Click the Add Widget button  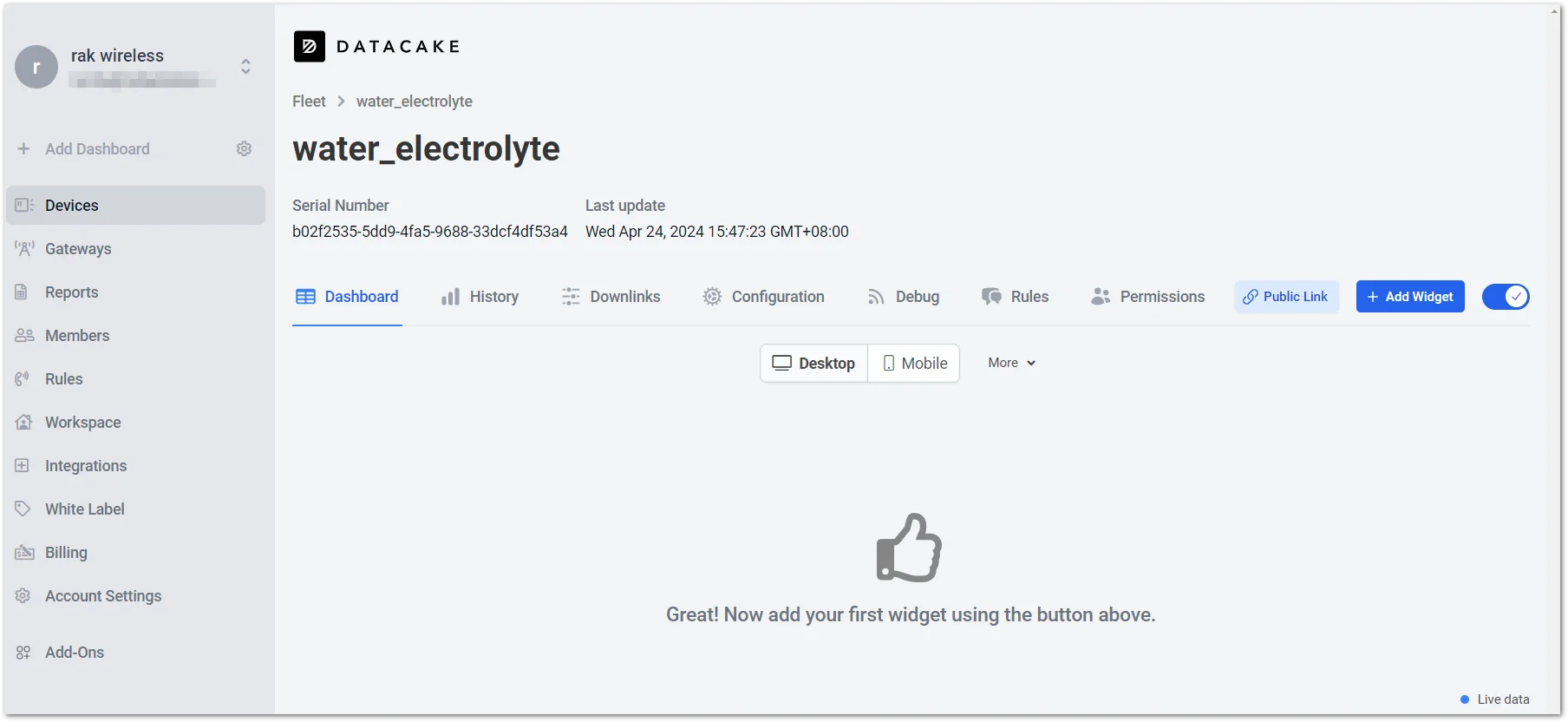coord(1410,297)
